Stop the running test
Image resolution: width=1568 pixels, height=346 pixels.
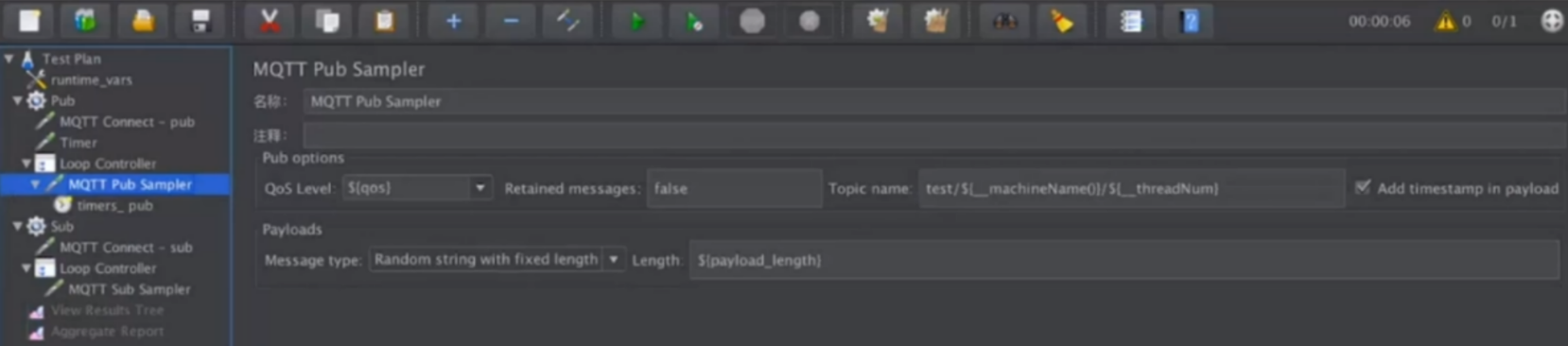coord(752,21)
